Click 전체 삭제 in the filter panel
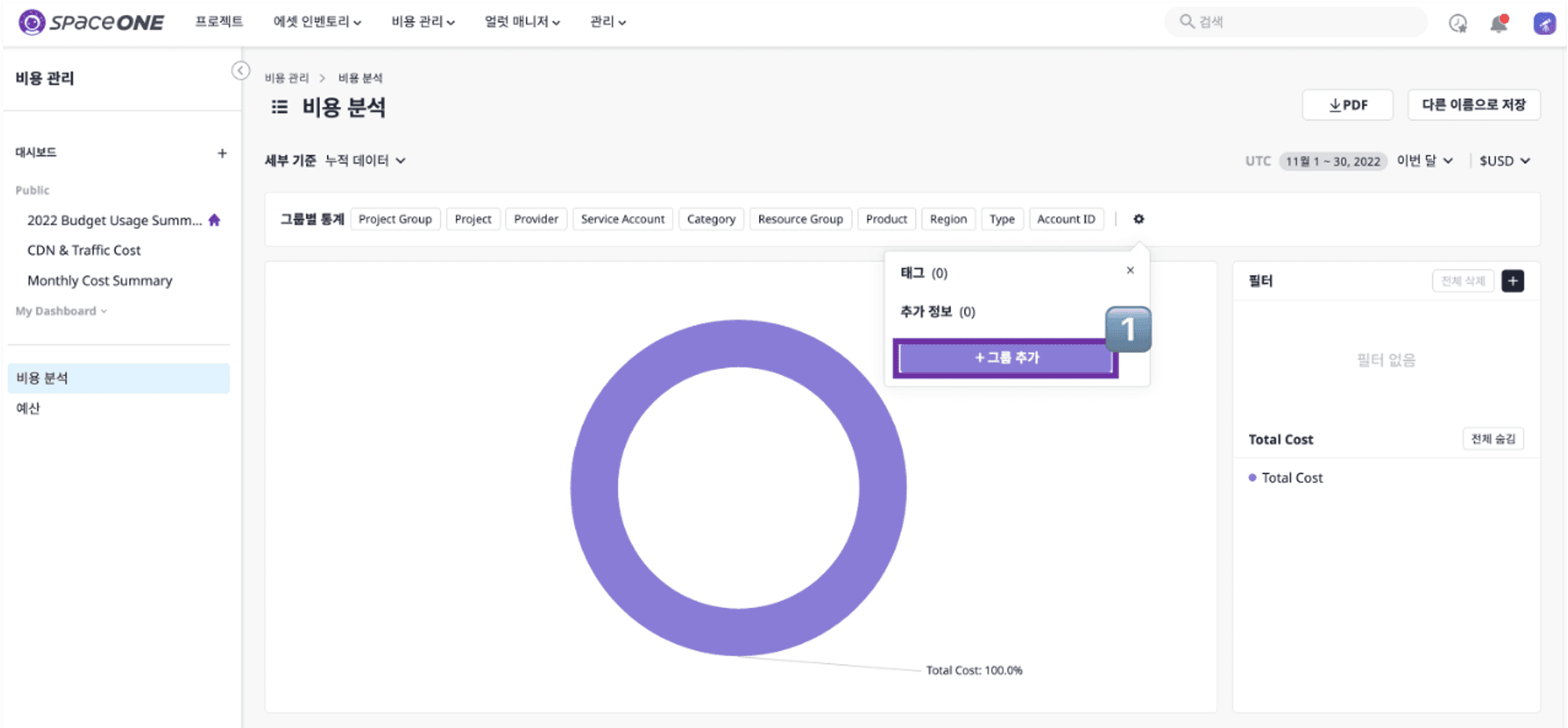 1463,281
